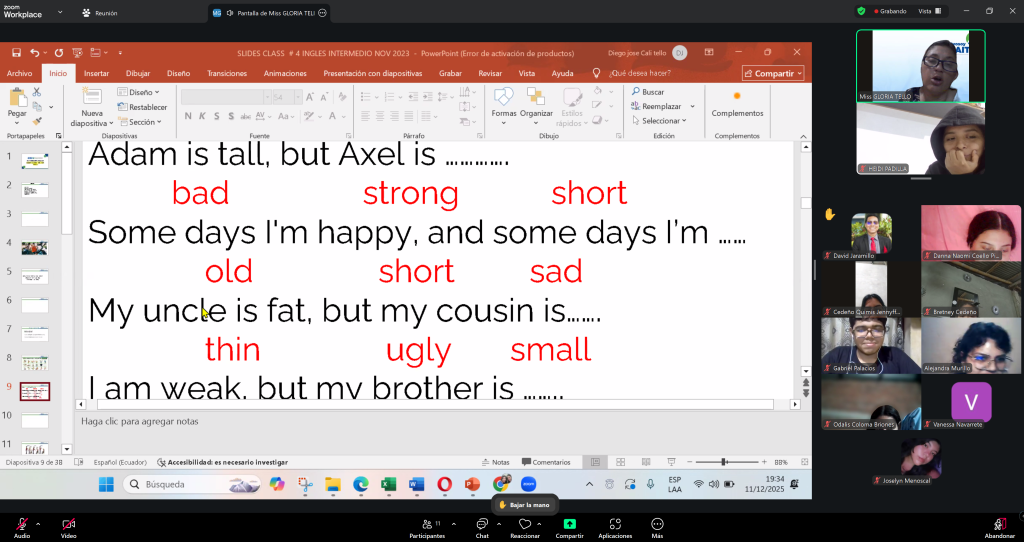Click the green Compartir share screen icon
This screenshot has height=542, width=1024.
569,524
